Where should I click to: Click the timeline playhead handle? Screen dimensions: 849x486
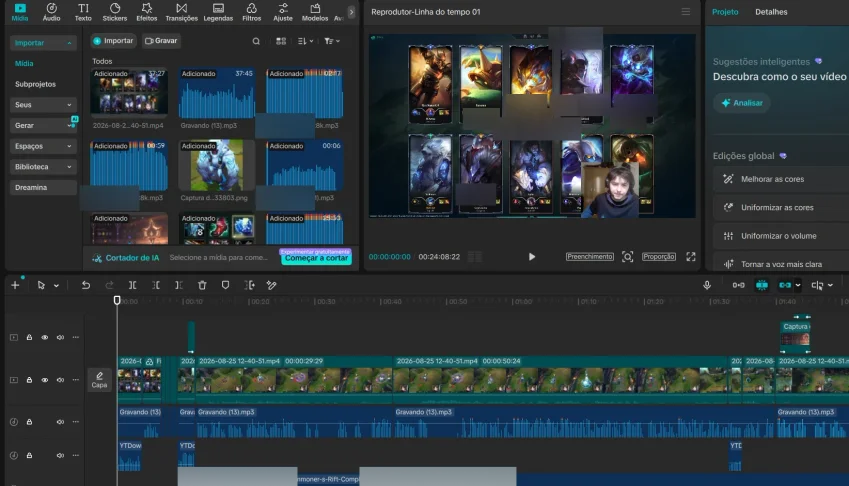(x=117, y=300)
